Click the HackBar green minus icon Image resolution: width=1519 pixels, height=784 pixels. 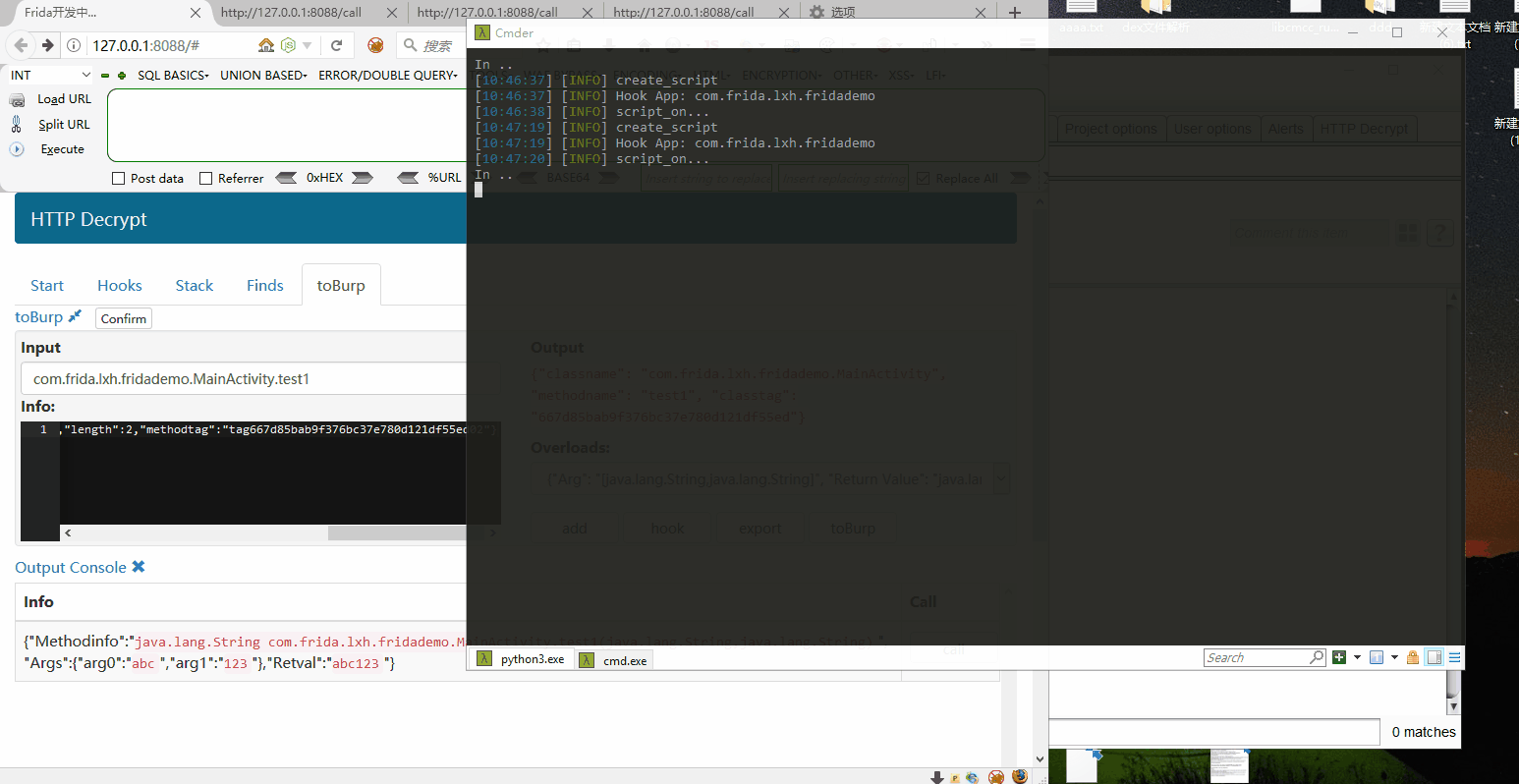pos(105,76)
